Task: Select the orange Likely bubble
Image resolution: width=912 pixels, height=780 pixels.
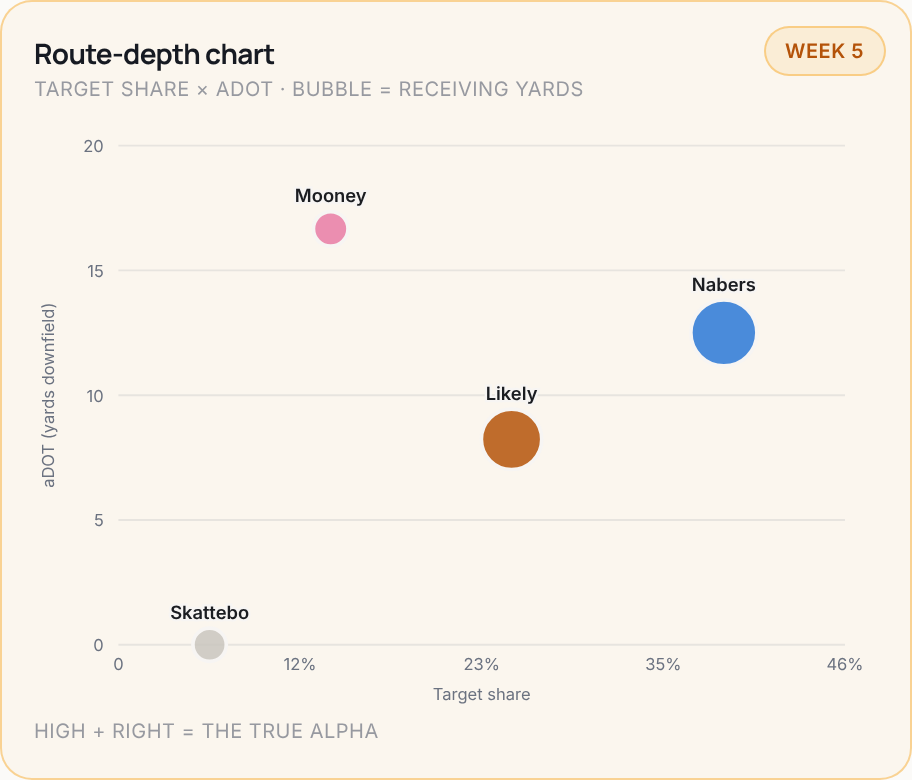Action: [511, 439]
